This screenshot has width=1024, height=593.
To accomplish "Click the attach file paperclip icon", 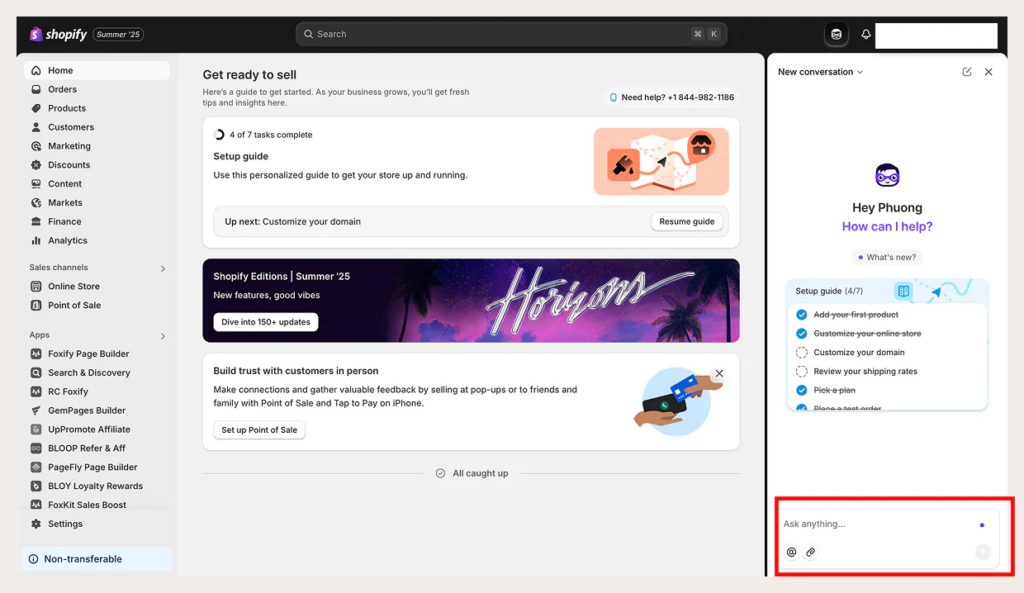I will (811, 552).
